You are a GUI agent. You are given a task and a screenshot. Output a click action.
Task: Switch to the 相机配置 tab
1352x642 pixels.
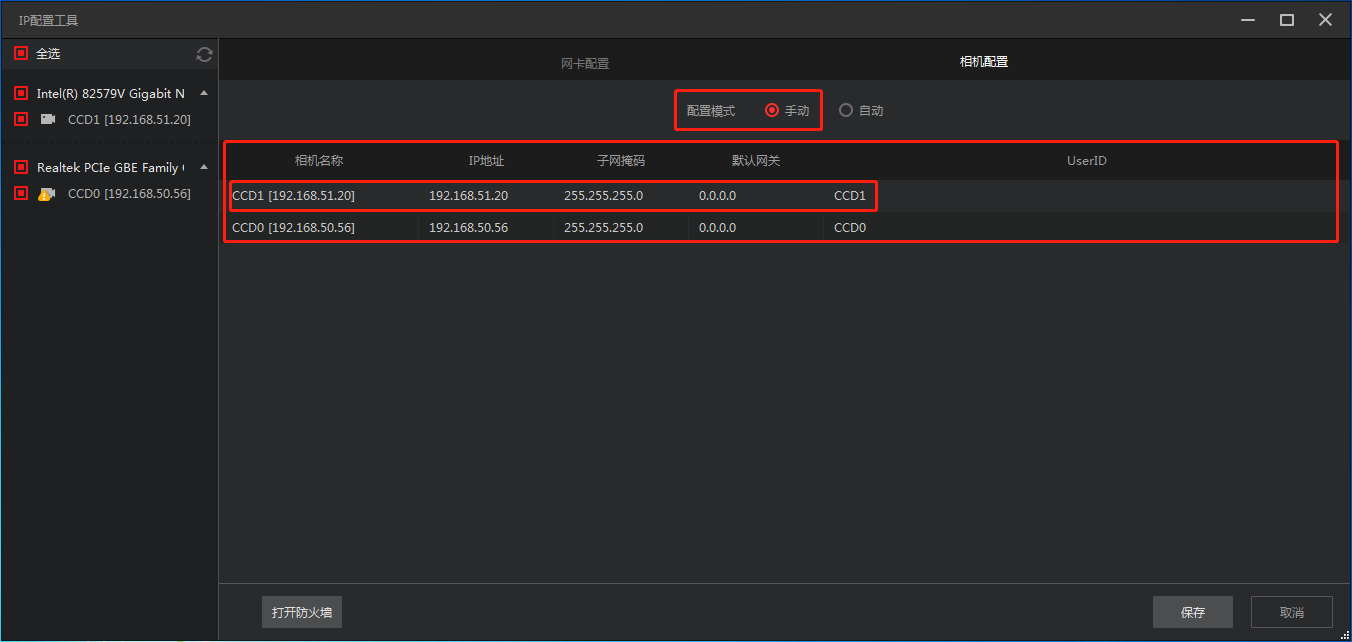983,62
